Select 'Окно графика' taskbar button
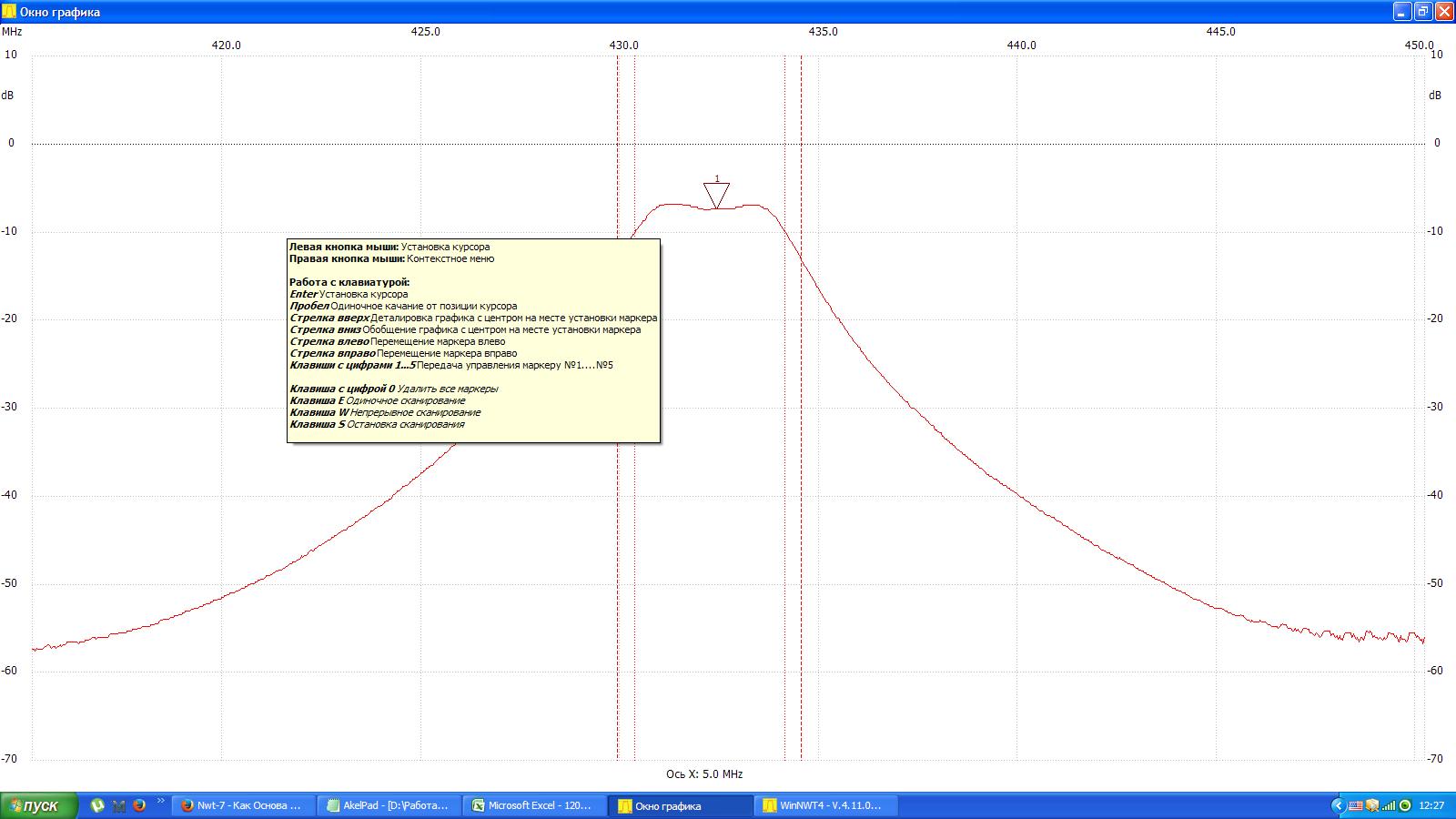This screenshot has width=1456, height=819. pos(680,805)
